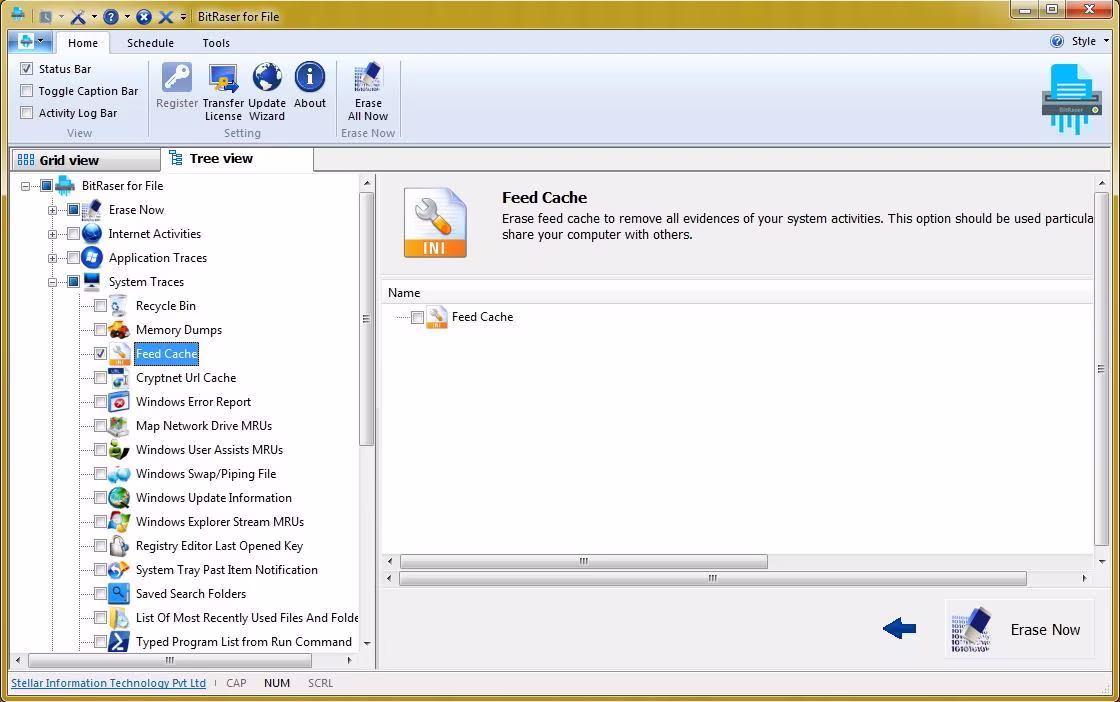Click the large Feed Cache INI icon
Image resolution: width=1120 pixels, height=702 pixels.
pos(435,222)
